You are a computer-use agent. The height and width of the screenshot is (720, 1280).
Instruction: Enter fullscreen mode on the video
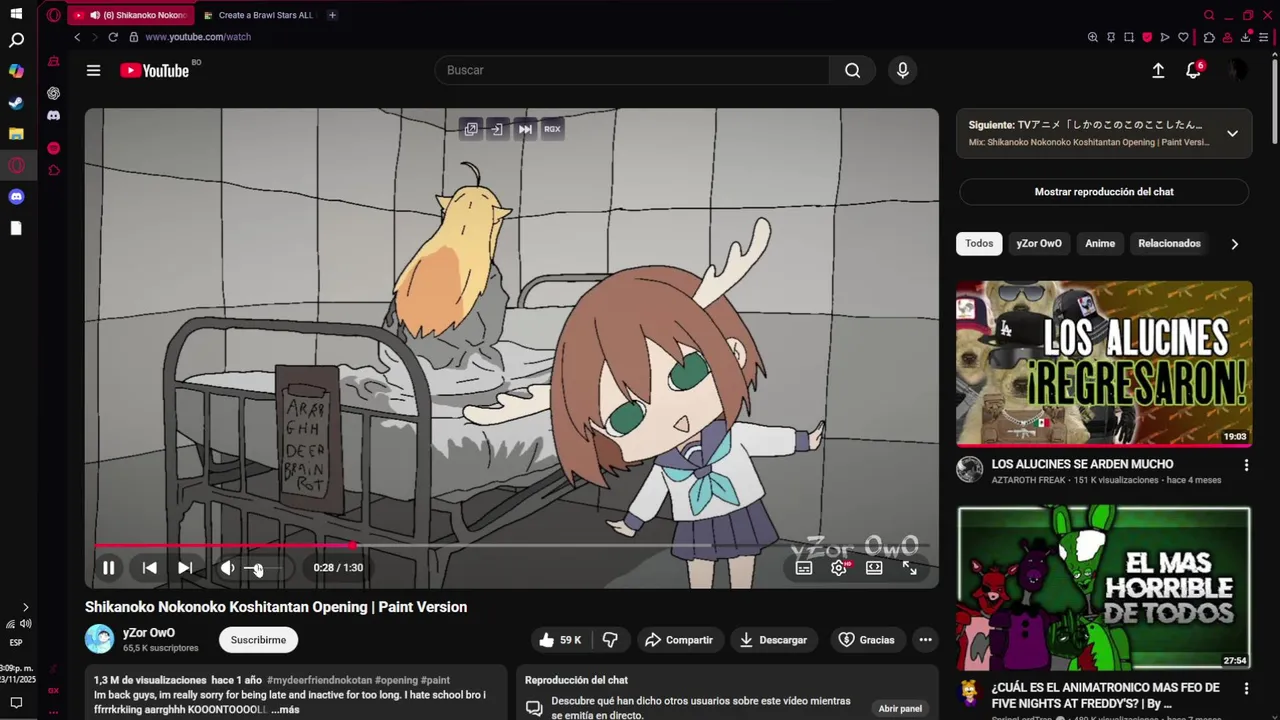[910, 568]
